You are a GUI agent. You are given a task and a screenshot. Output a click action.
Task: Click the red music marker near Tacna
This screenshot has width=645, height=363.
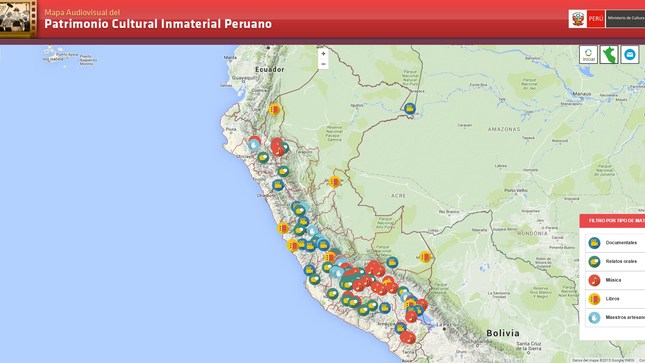pyautogui.click(x=408, y=337)
